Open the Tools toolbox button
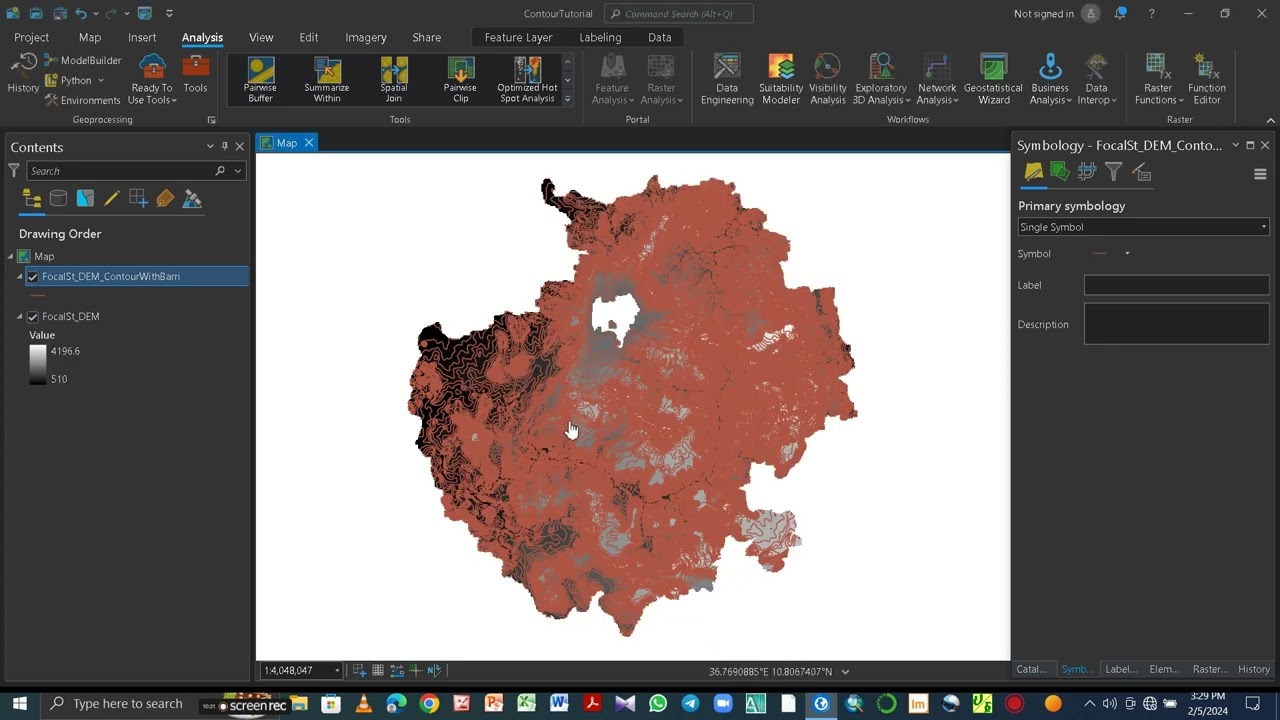Viewport: 1280px width, 720px height. [x=196, y=75]
